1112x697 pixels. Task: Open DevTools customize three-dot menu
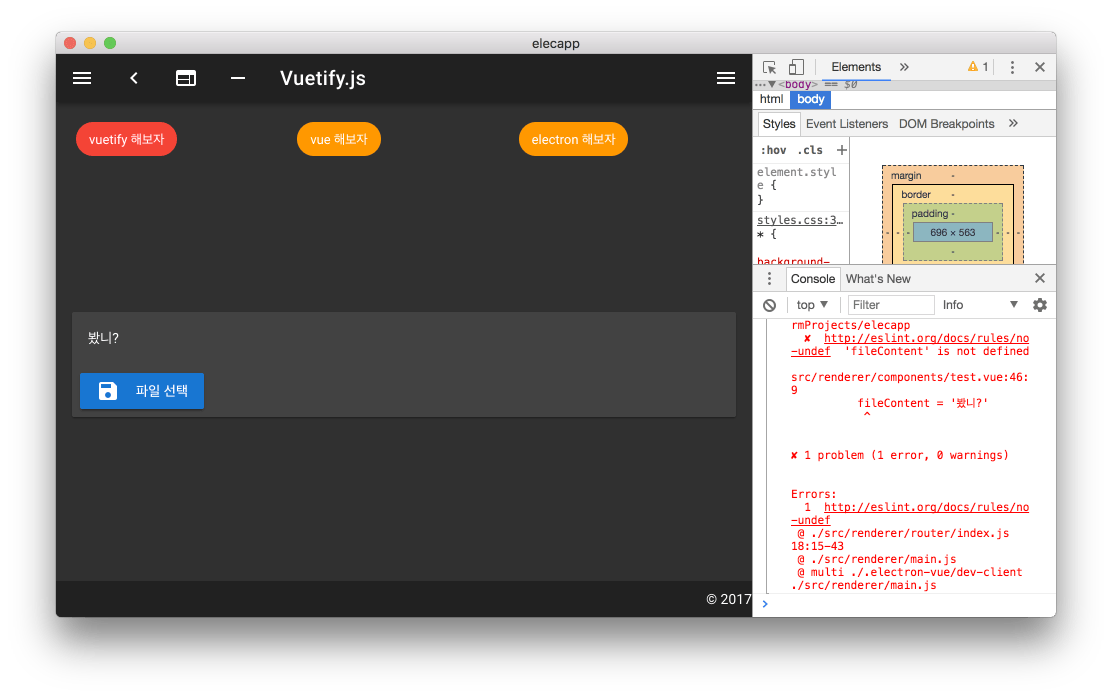pyautogui.click(x=1012, y=67)
